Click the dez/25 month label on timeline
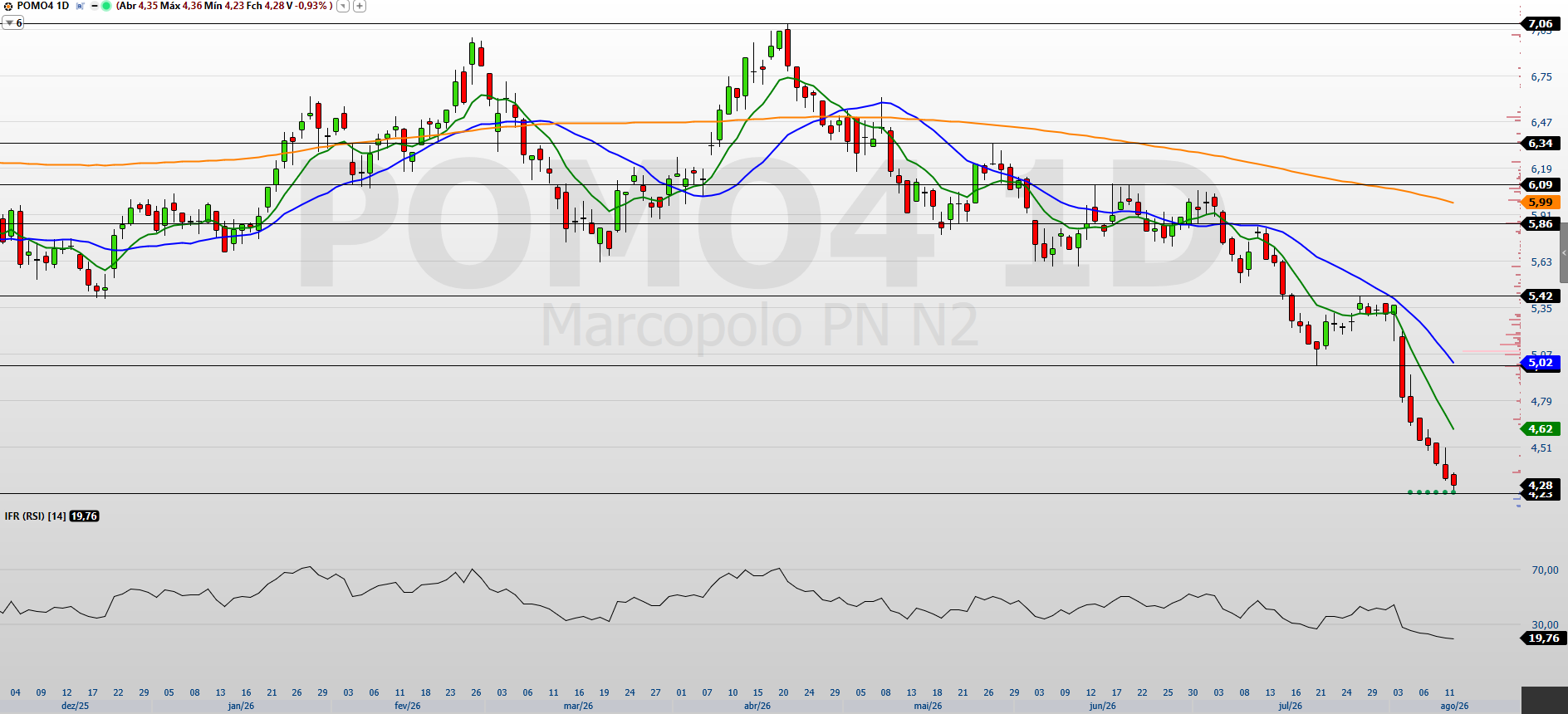The width and height of the screenshot is (1568, 714). pos(76,706)
